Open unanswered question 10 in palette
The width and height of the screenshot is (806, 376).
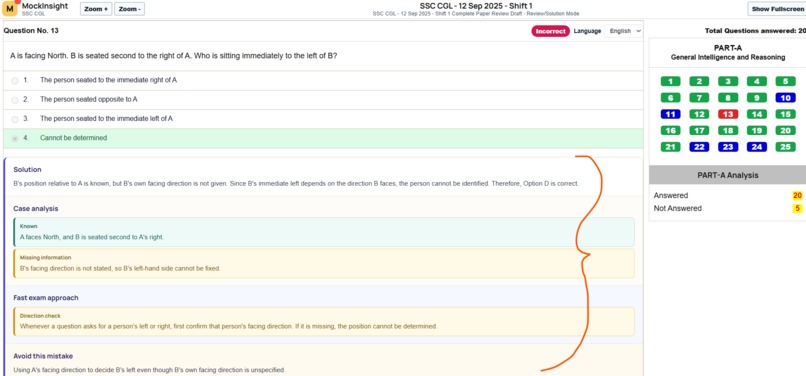click(x=785, y=98)
